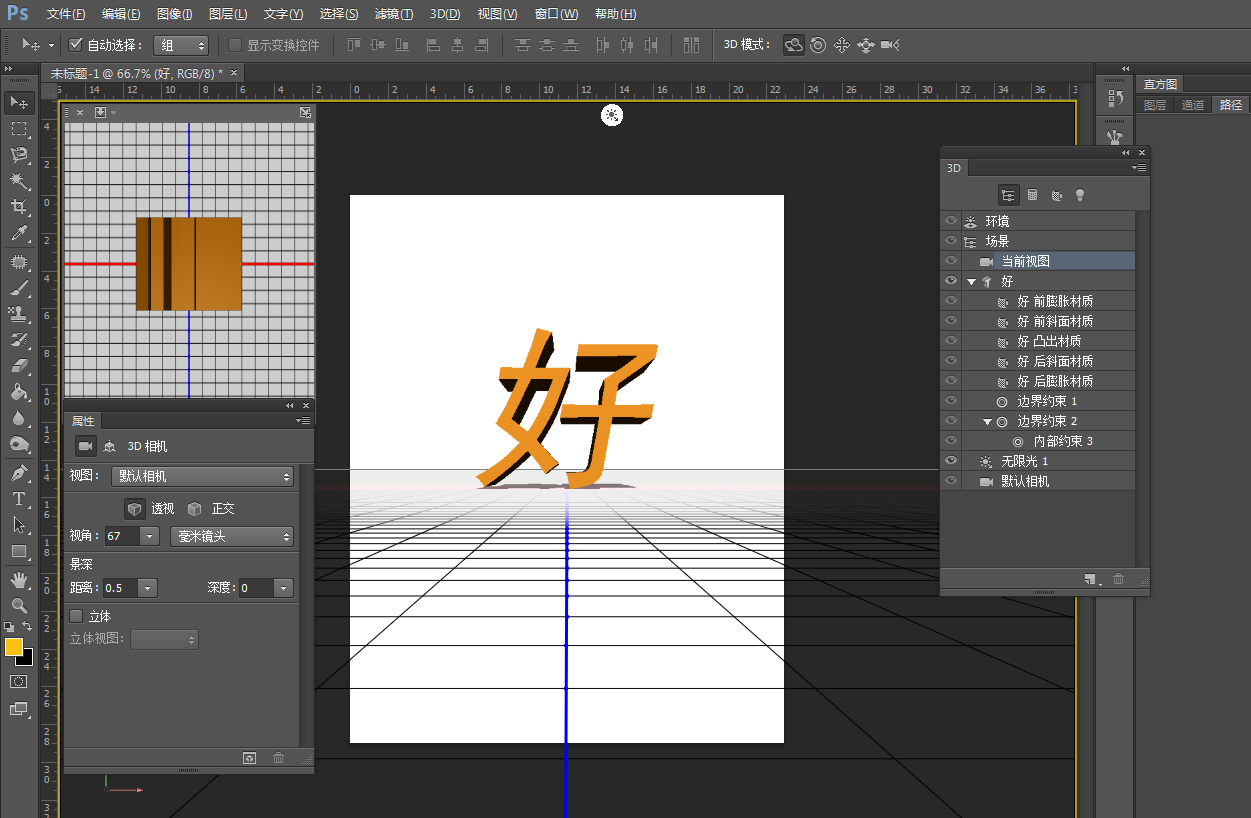Viewport: 1251px width, 818px height.
Task: Click the foreground color swatch
Action: [14, 647]
